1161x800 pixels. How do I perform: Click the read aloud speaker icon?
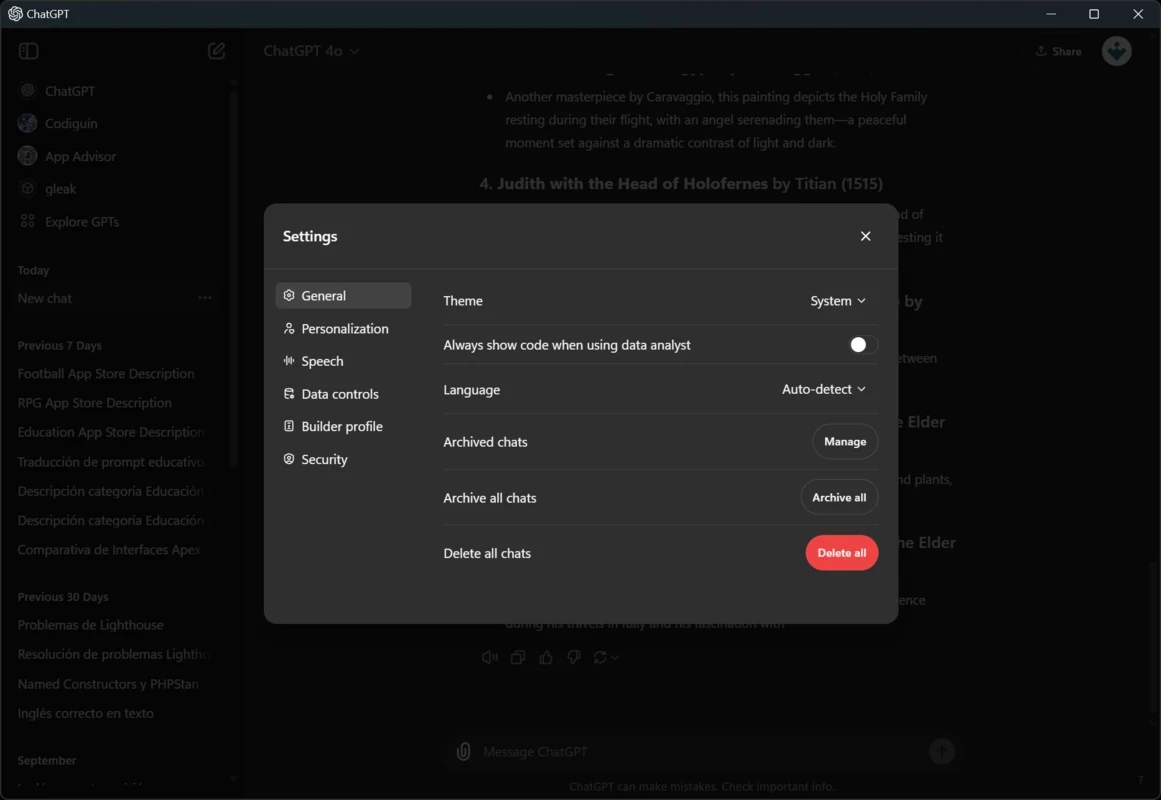[x=489, y=657]
